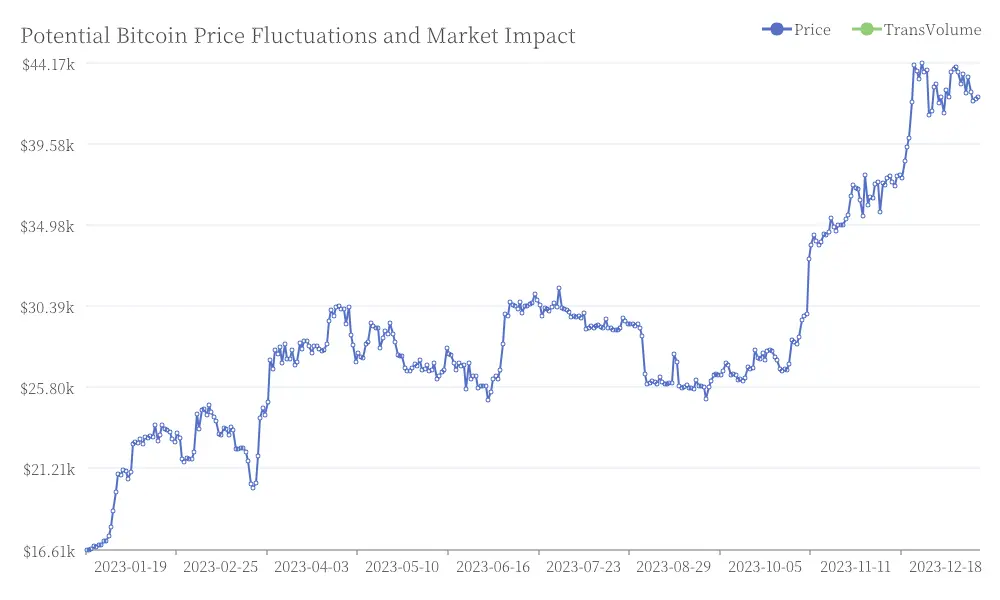Select the 2023-04-03 date axis label
Image resolution: width=1000 pixels, height=600 pixels.
point(311,567)
